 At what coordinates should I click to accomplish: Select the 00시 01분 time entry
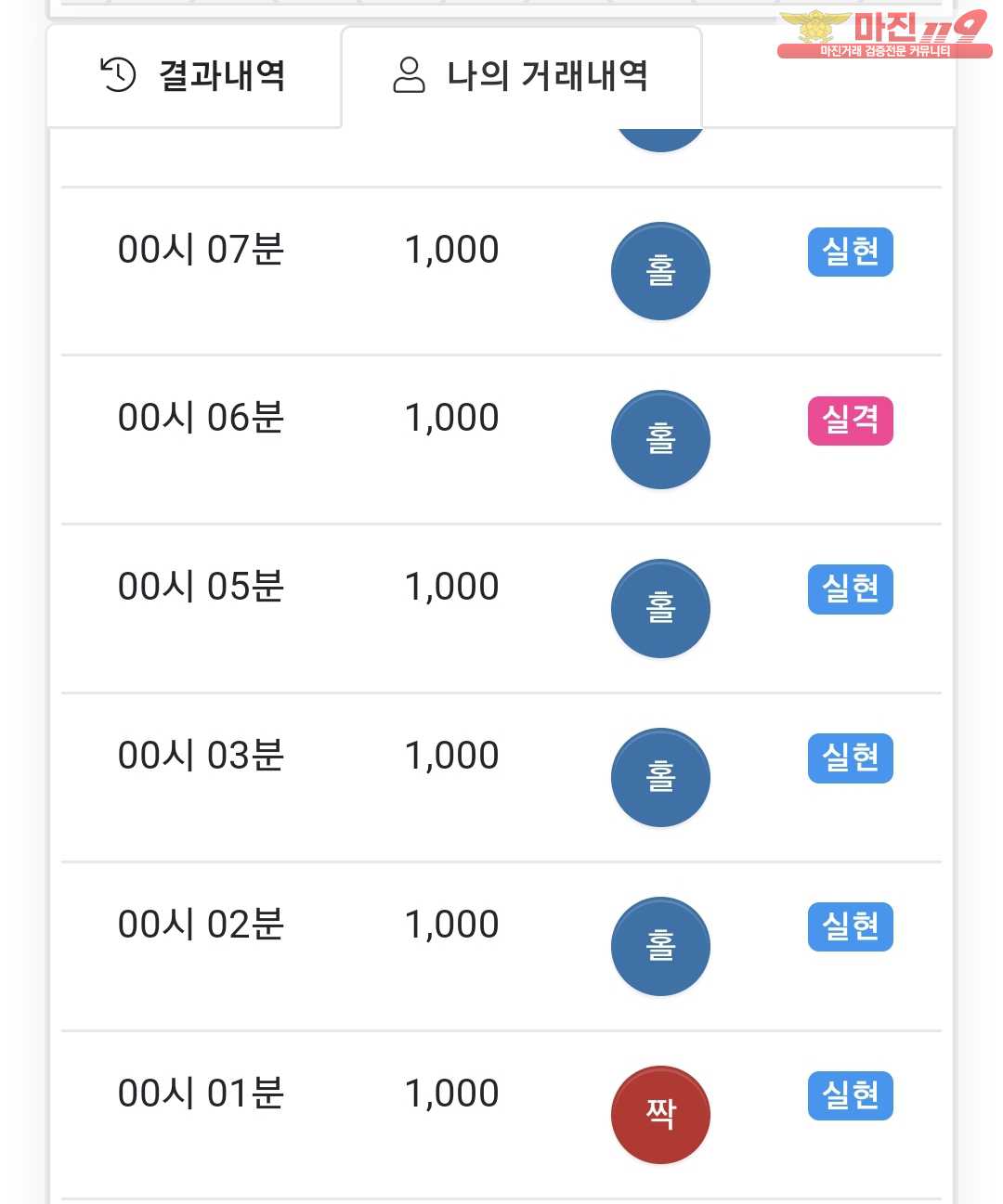pos(201,1094)
